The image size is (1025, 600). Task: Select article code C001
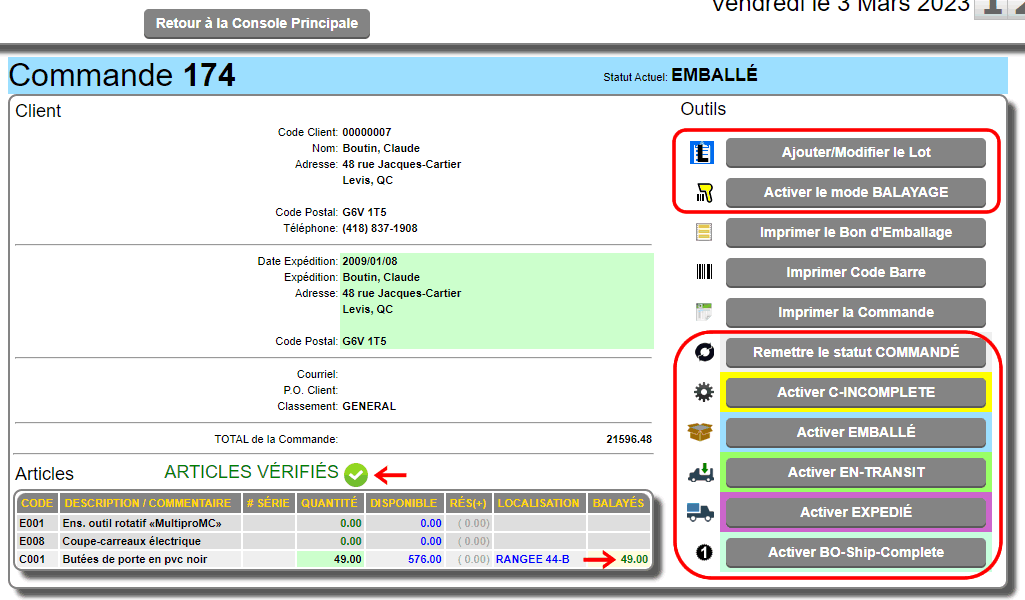tap(32, 559)
